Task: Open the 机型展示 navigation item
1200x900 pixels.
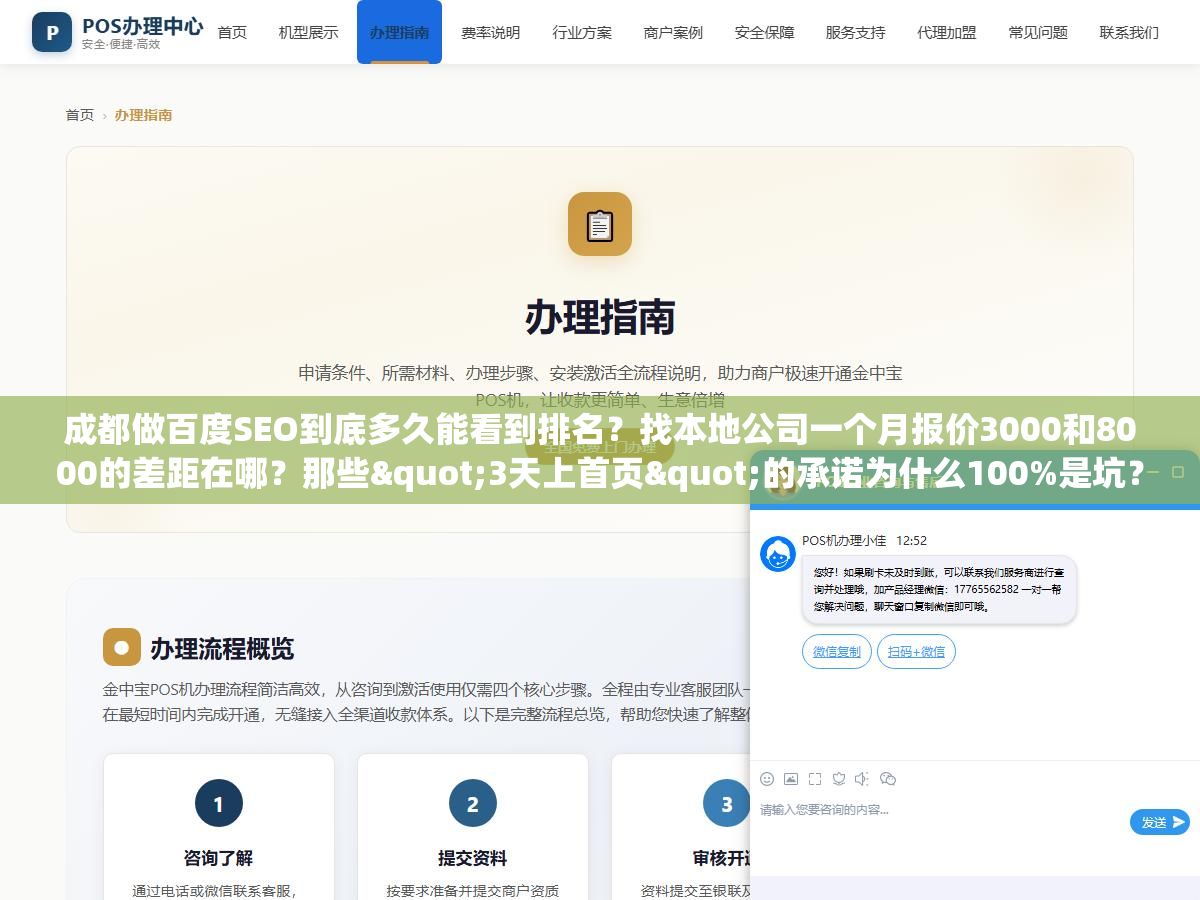Action: tap(308, 32)
